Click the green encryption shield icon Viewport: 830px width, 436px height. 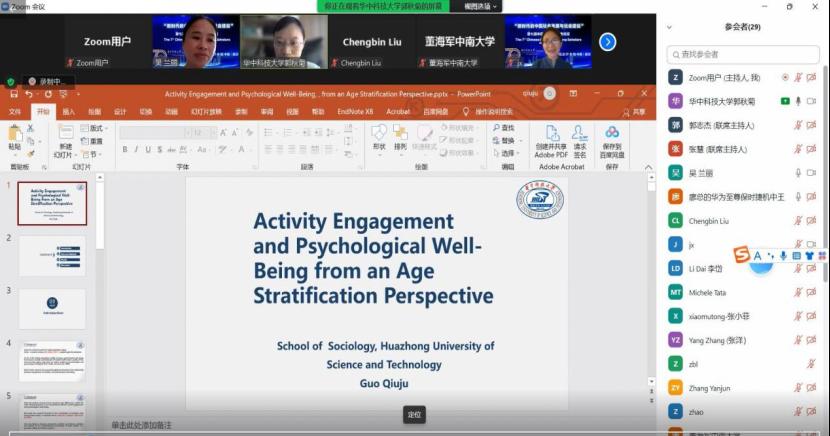11,81
